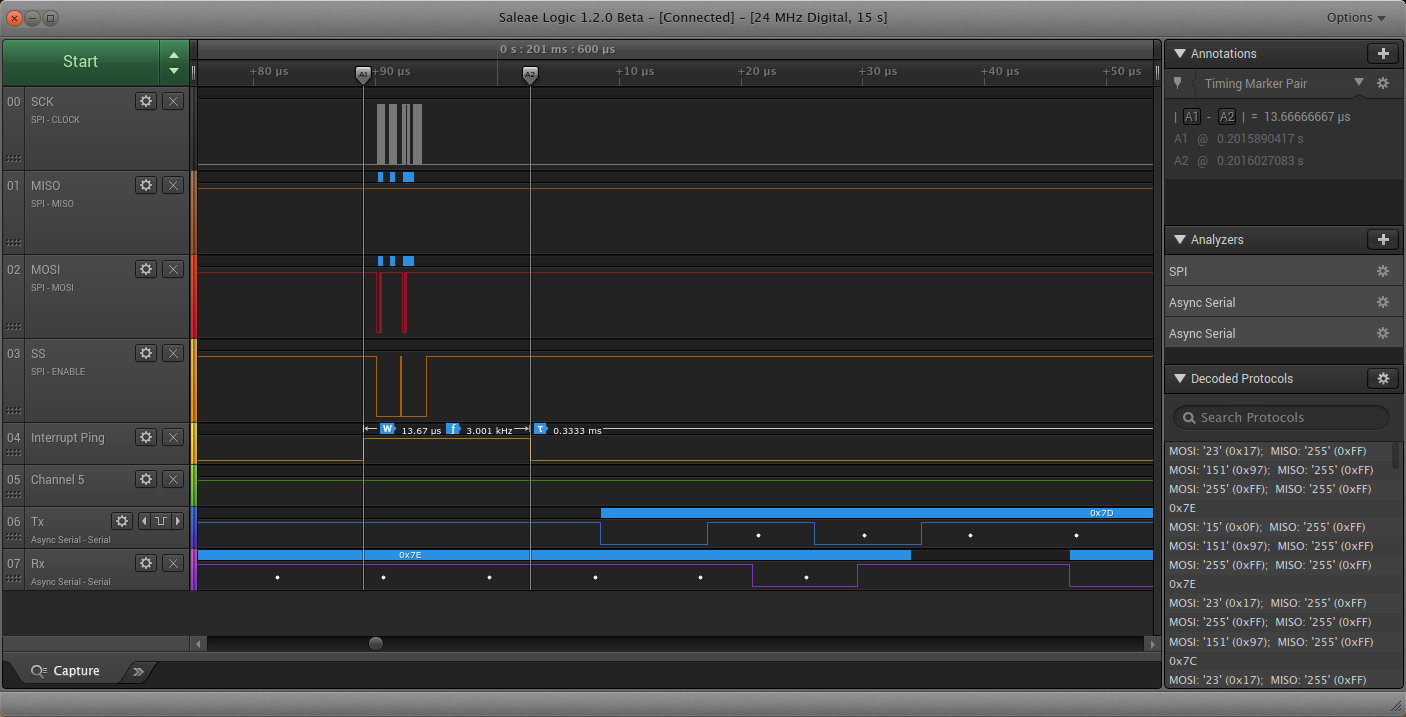Click the Search Protocols field

[x=1282, y=418]
